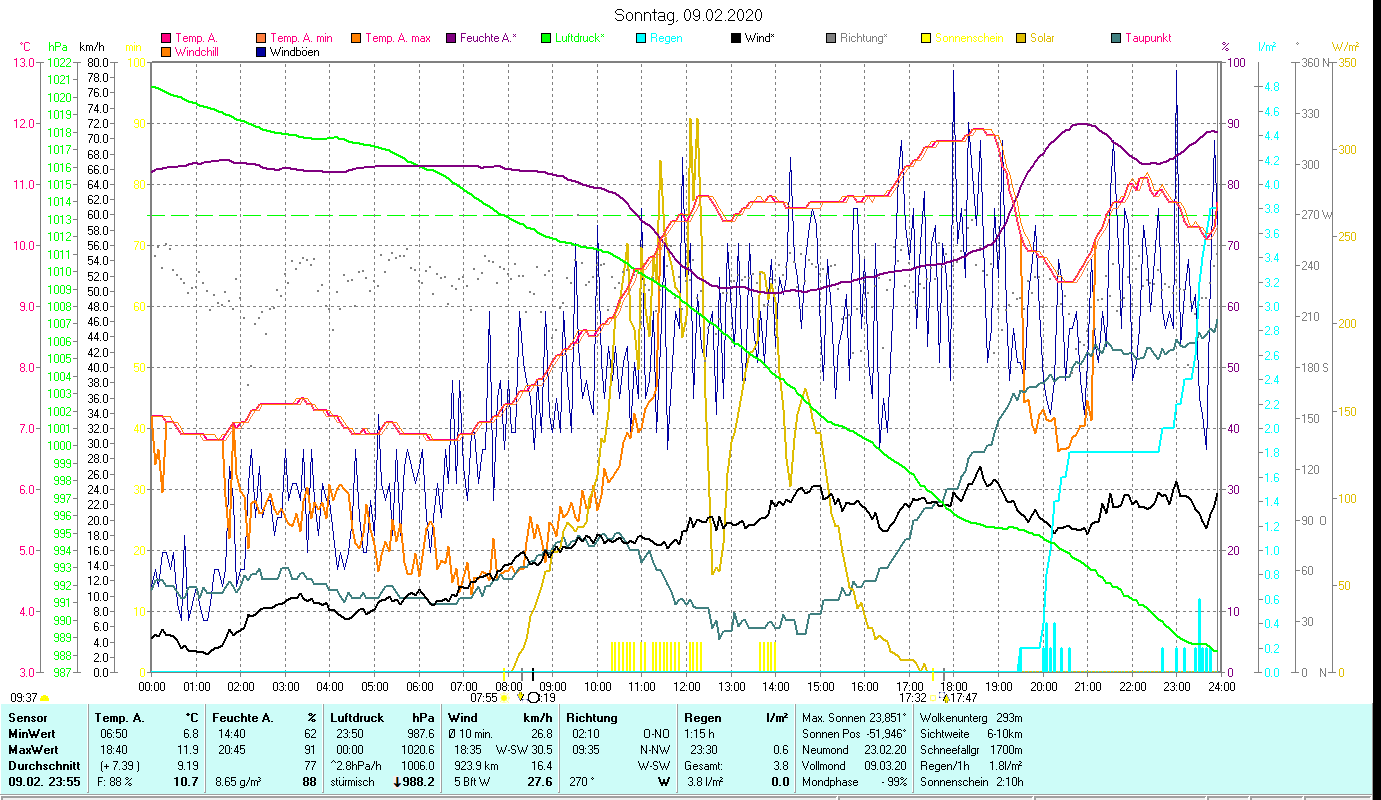Screen dimensions: 1381x800
Task: Click the 'Temp. A. max' legend label
Action: pos(397,38)
